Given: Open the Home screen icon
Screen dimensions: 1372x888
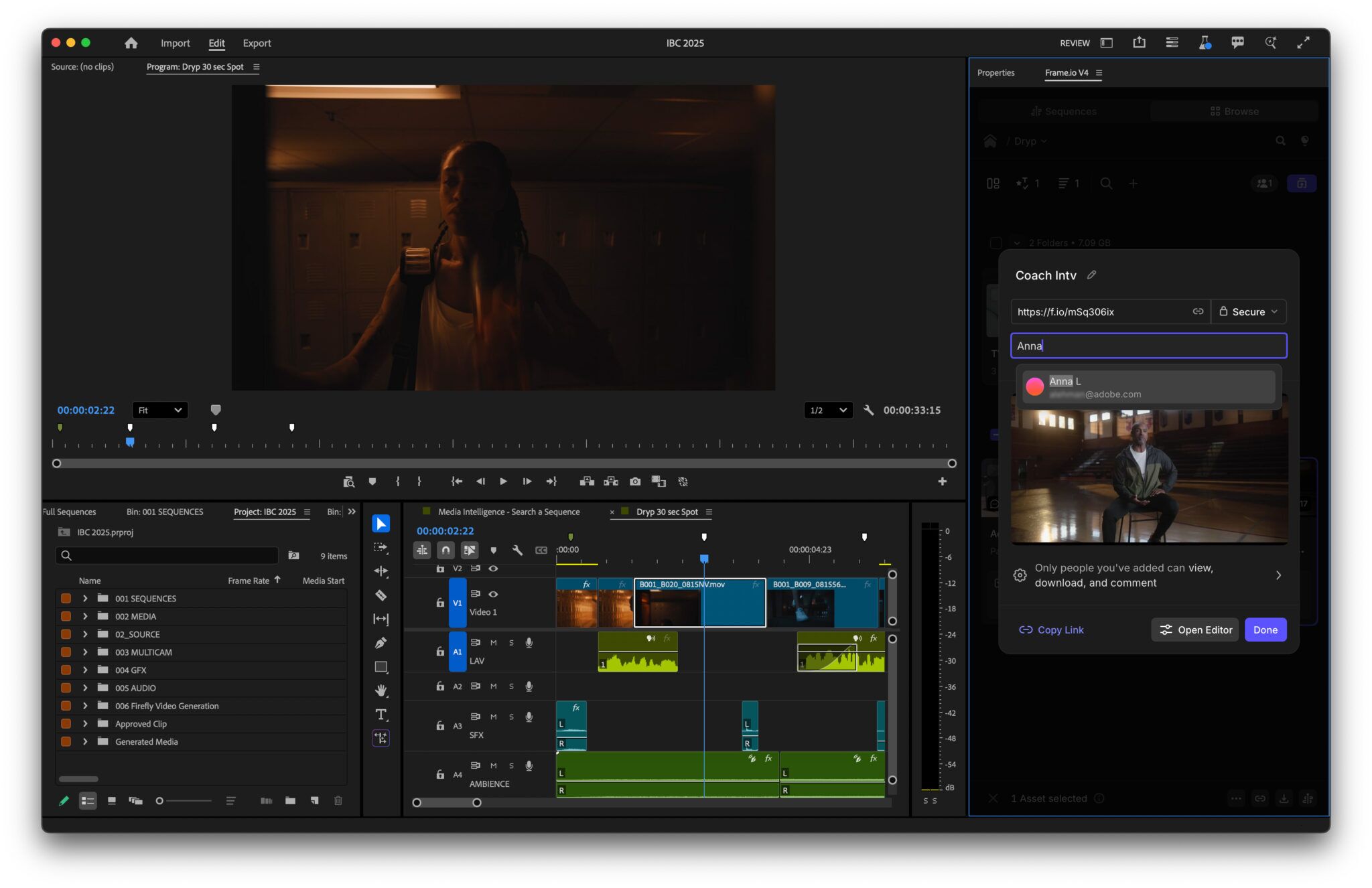Looking at the screenshot, I should click(131, 43).
